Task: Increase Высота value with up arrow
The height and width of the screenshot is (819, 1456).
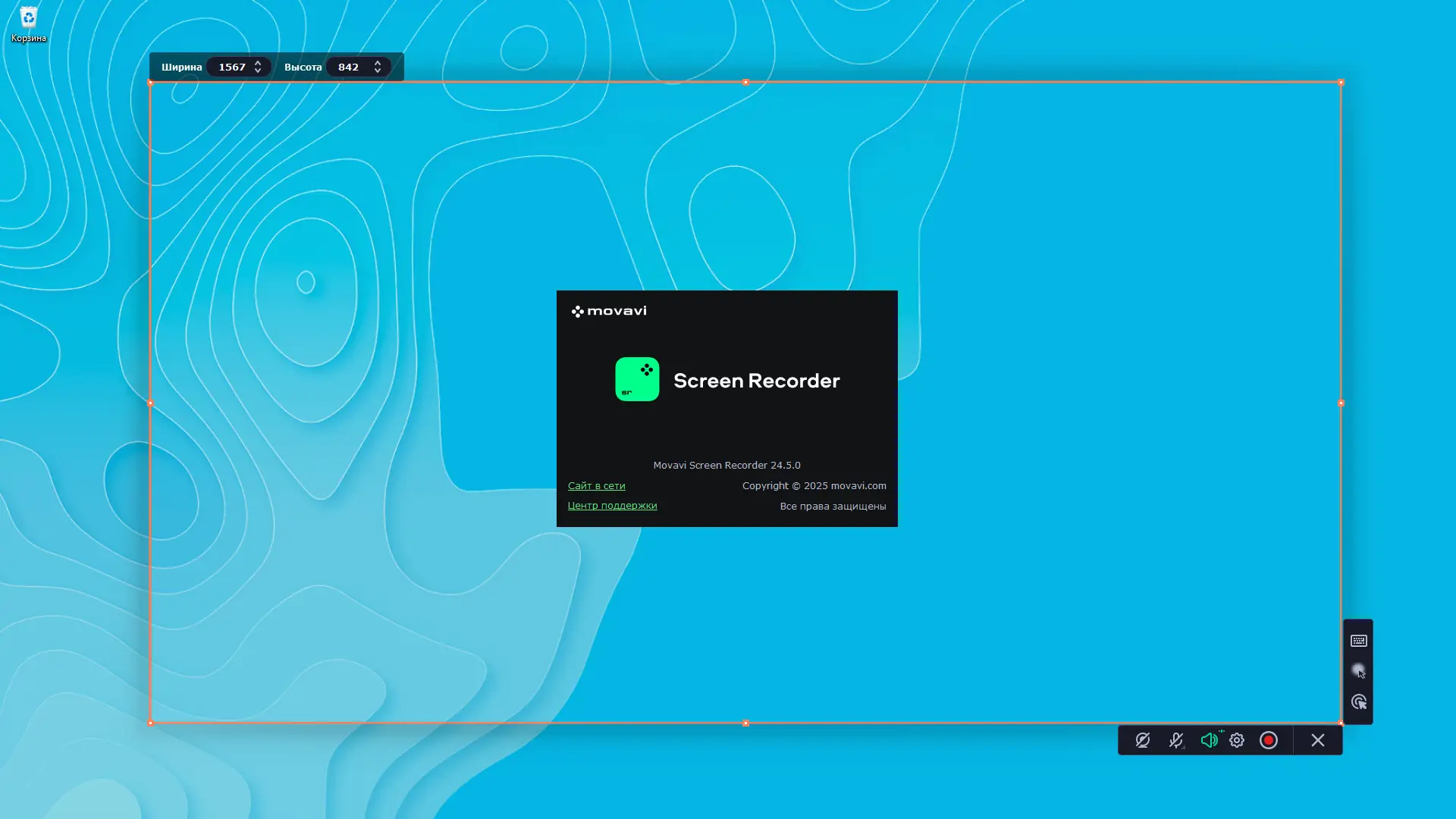Action: 378,63
